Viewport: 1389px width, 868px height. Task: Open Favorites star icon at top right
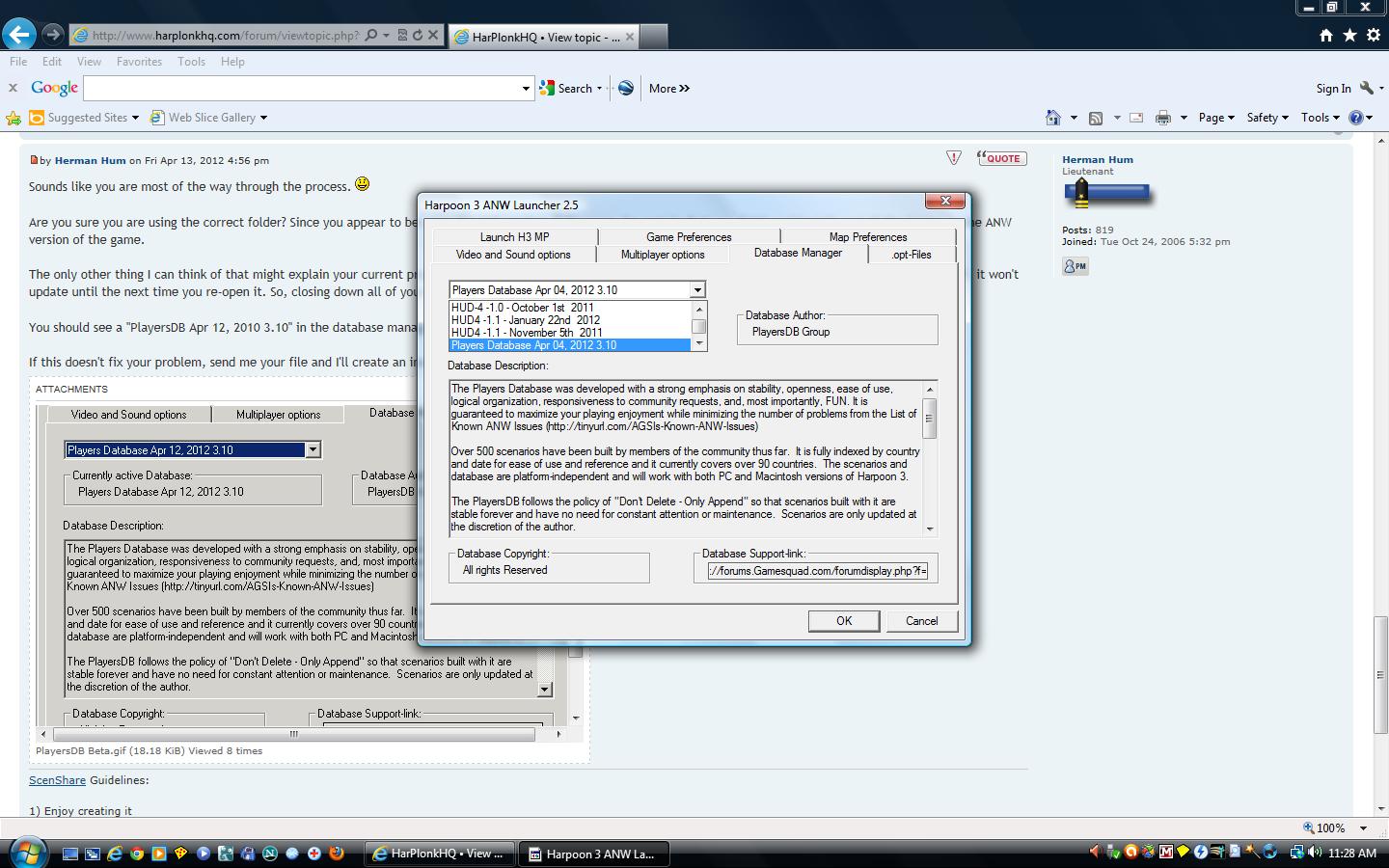coord(1349,36)
